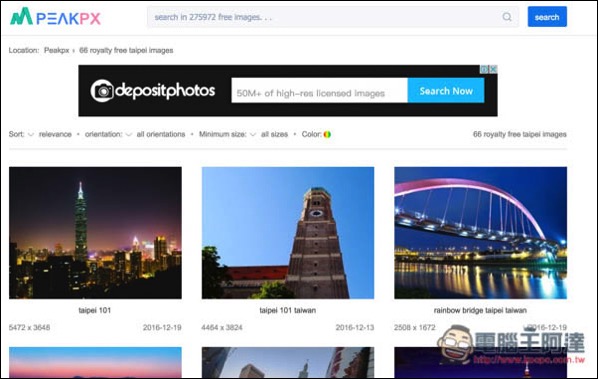Click the magnifier icon in search box

click(x=507, y=17)
